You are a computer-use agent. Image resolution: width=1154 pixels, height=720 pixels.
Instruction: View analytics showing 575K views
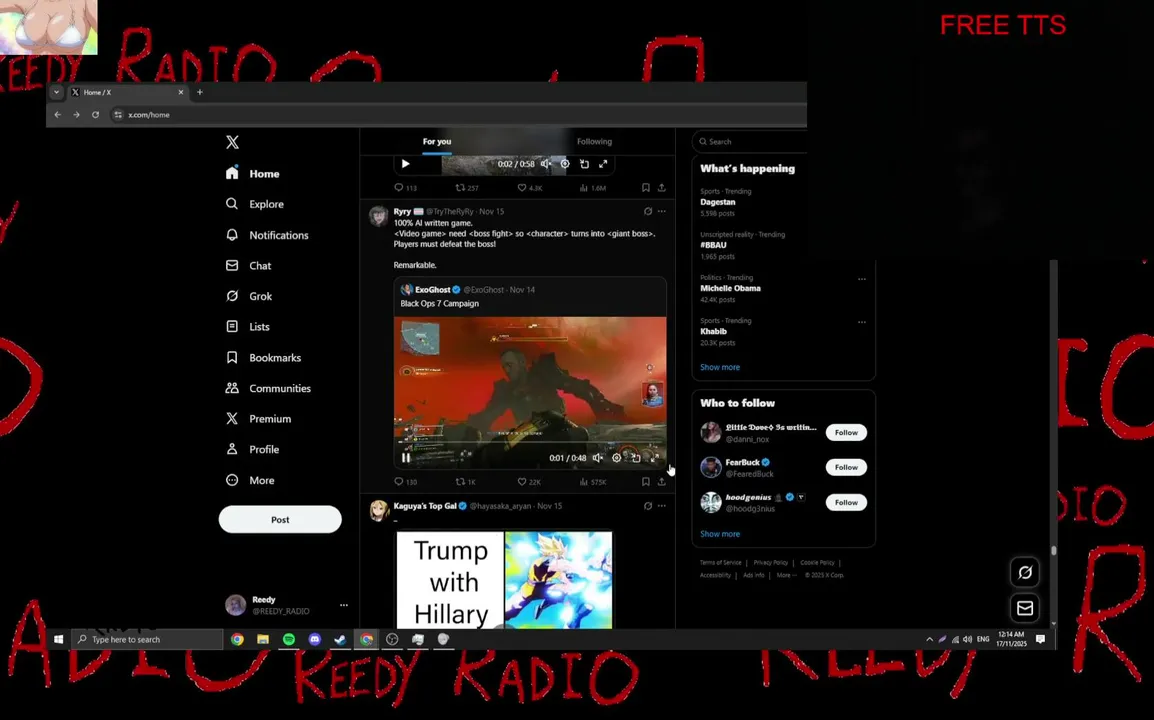(x=593, y=481)
